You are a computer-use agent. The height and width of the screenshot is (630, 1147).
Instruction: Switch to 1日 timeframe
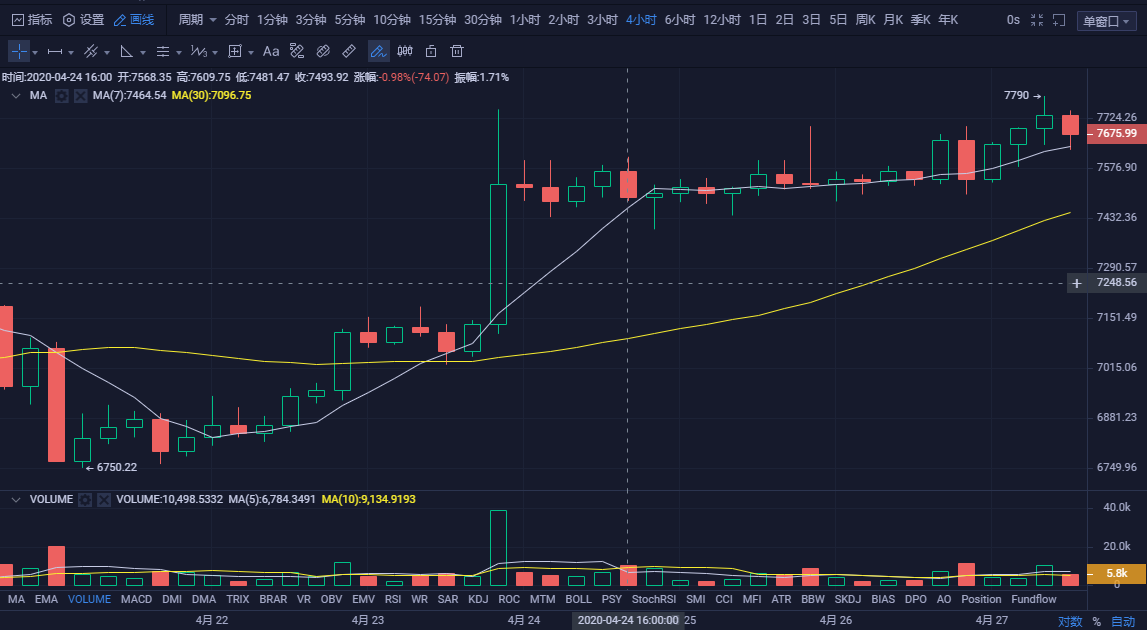point(758,20)
